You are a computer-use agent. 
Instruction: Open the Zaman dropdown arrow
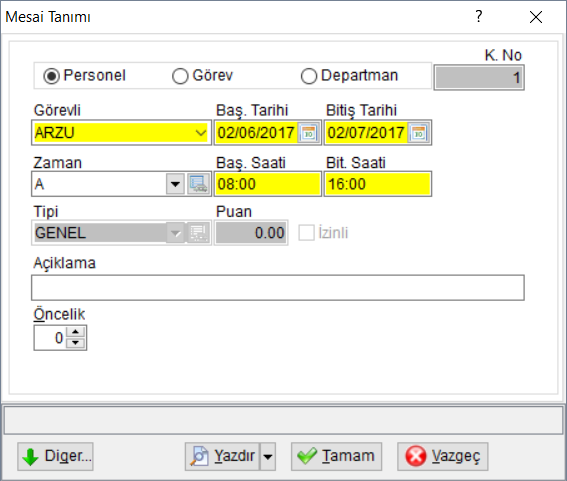click(x=175, y=184)
